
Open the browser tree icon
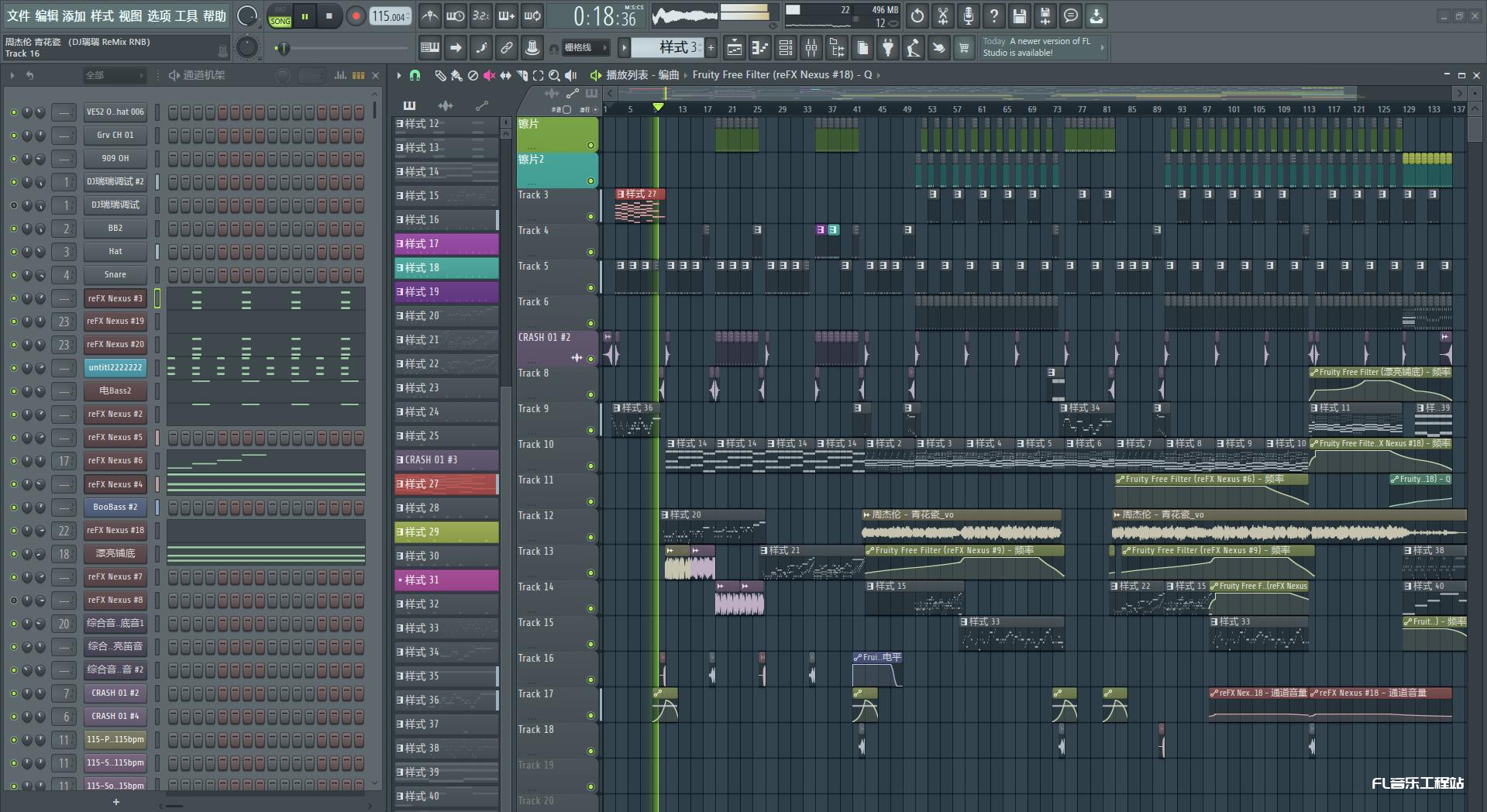point(837,48)
